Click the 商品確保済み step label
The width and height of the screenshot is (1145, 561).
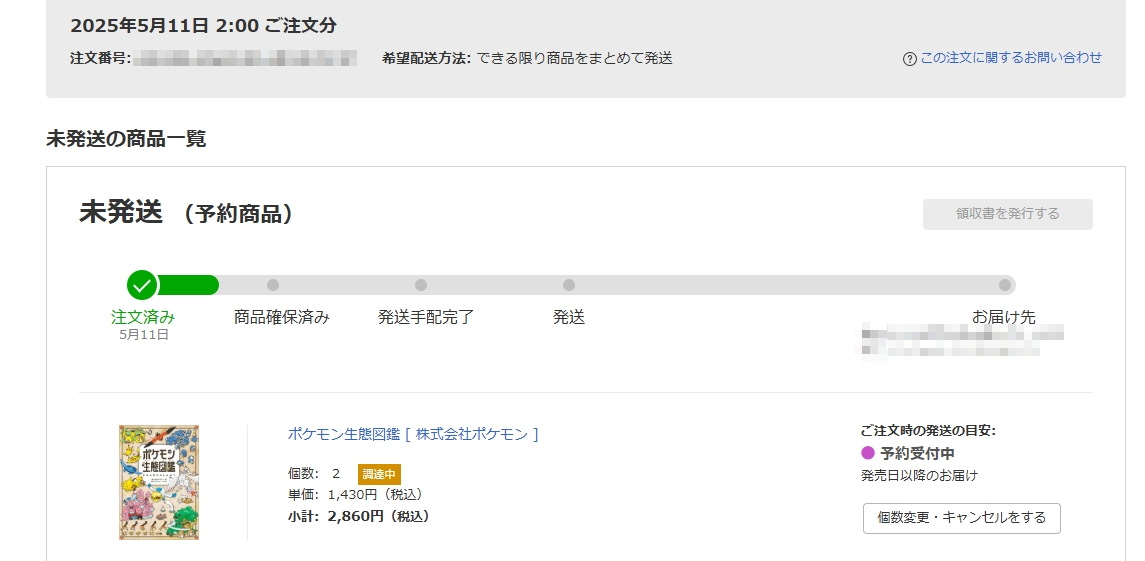pyautogui.click(x=282, y=317)
